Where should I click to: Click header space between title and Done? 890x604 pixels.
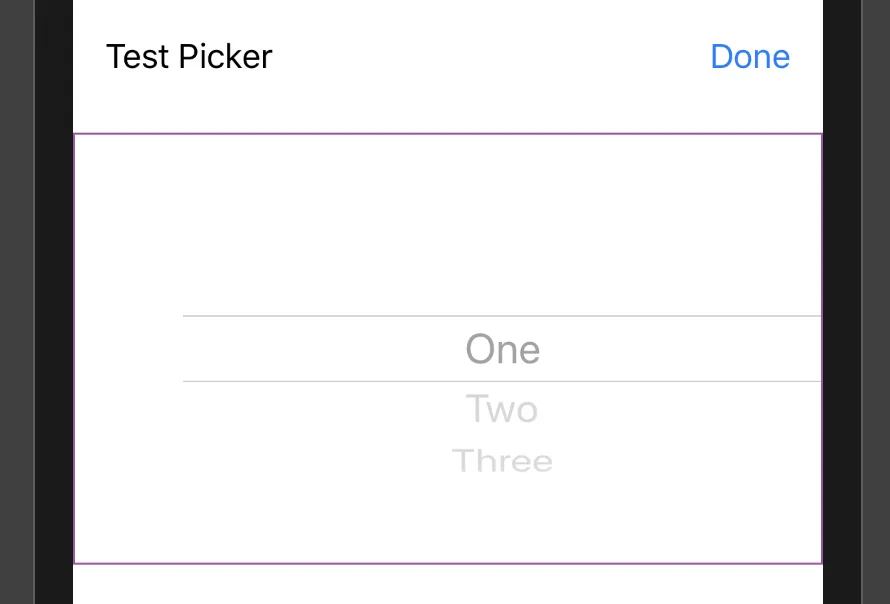490,57
